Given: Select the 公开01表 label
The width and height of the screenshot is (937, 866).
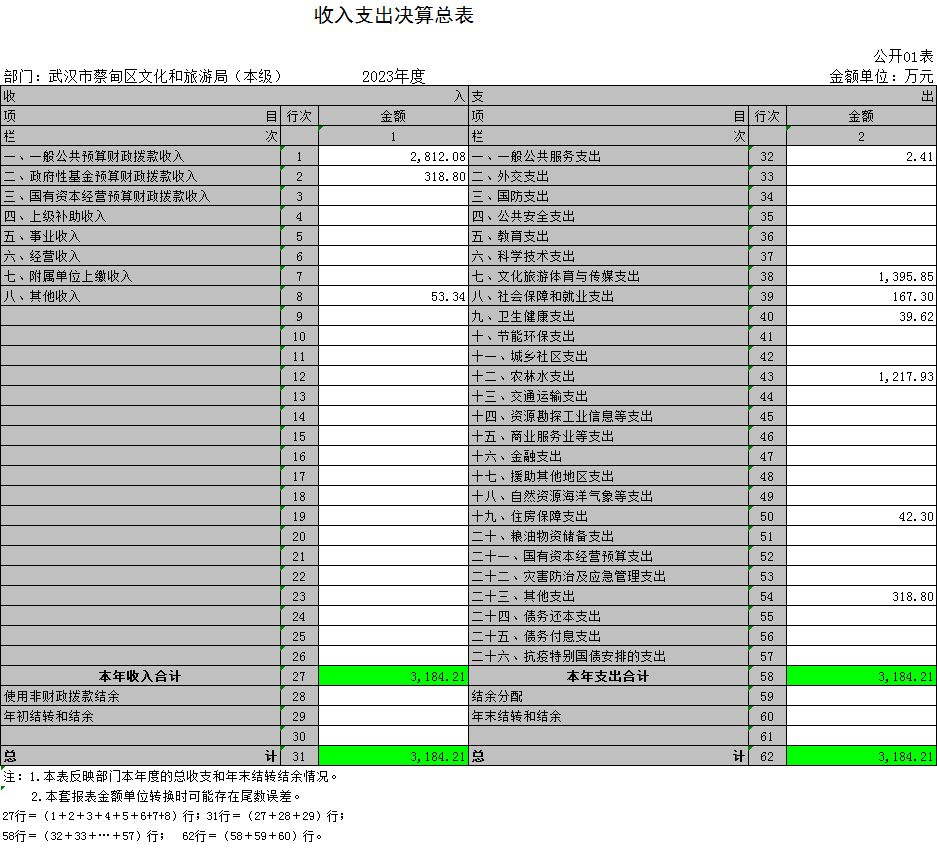Looking at the screenshot, I should [x=903, y=57].
